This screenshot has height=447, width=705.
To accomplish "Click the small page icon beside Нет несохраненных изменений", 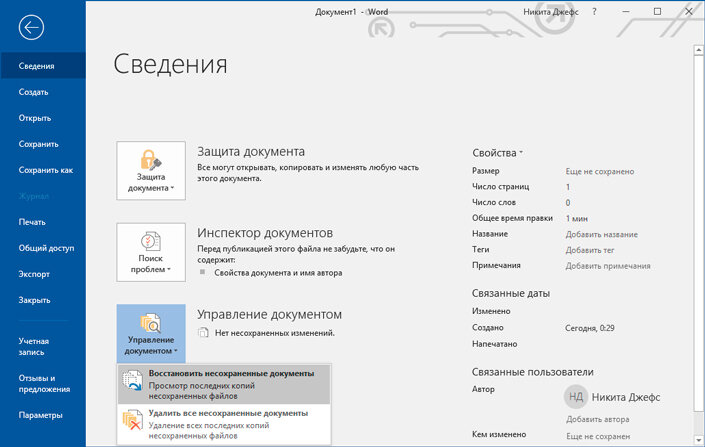I will (x=203, y=333).
